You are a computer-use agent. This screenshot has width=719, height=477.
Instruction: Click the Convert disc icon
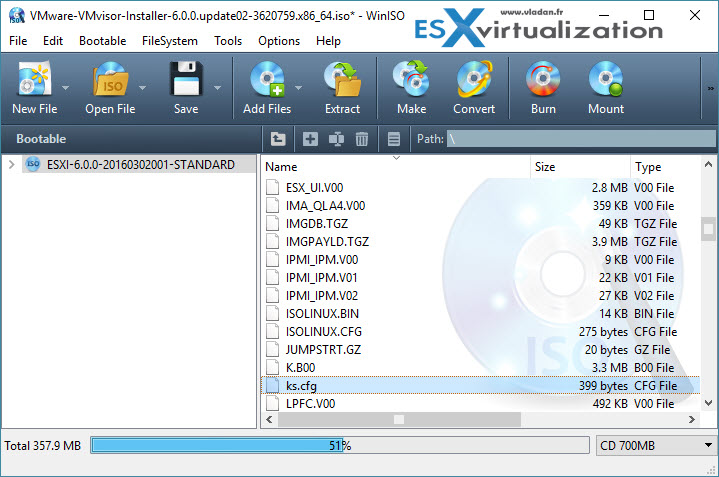click(x=474, y=78)
